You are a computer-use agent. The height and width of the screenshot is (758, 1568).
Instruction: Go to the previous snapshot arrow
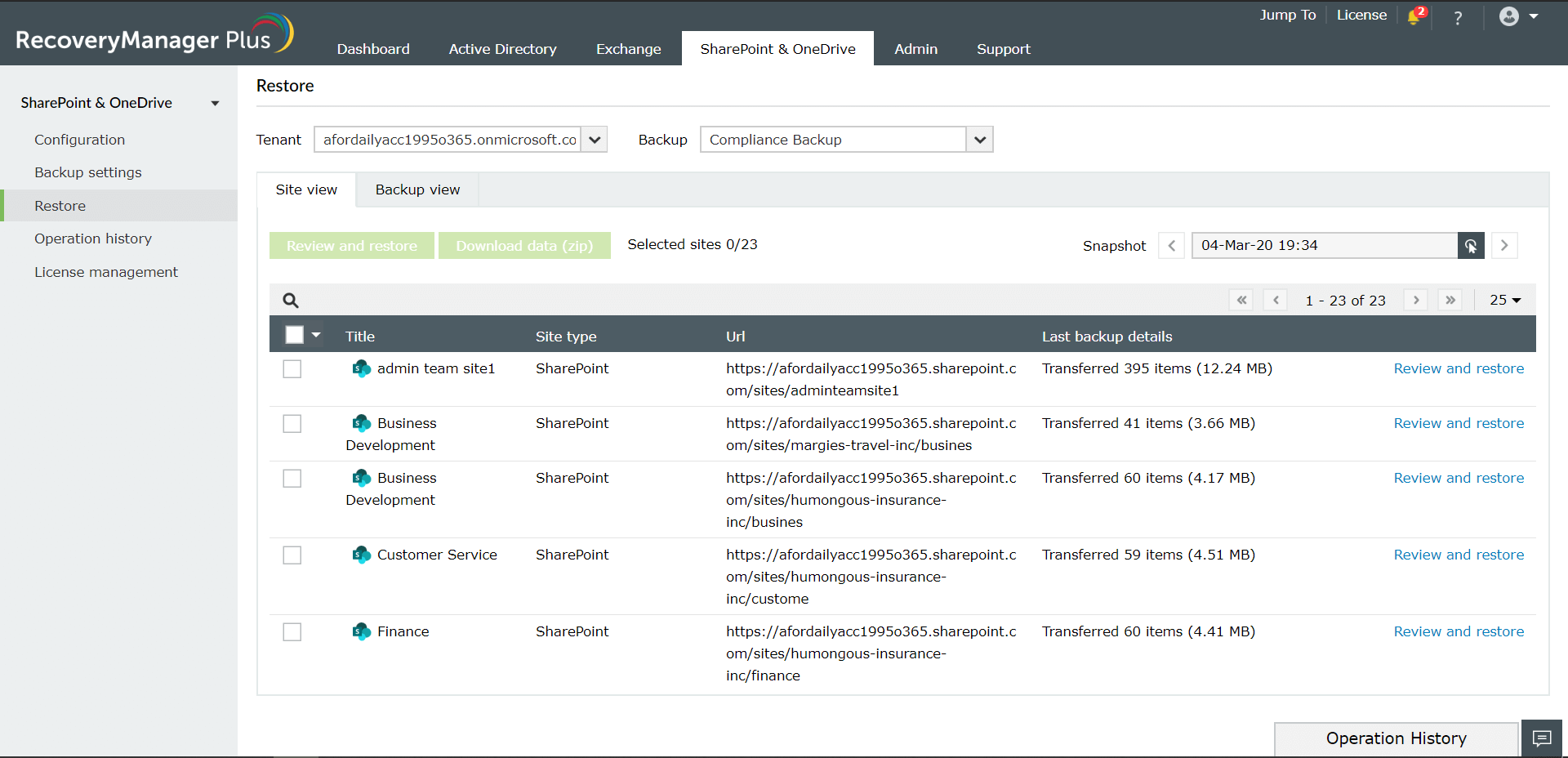pyautogui.click(x=1172, y=246)
